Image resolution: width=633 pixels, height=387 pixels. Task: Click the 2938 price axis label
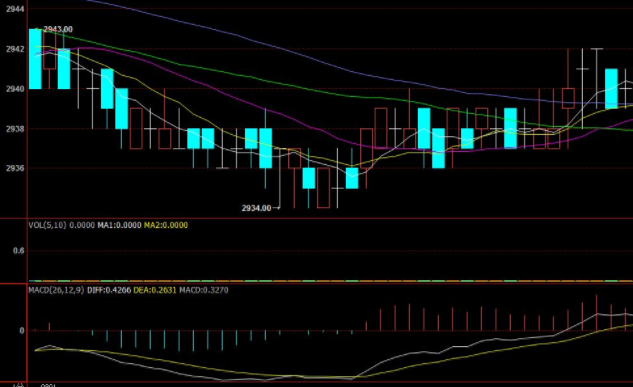(15, 129)
